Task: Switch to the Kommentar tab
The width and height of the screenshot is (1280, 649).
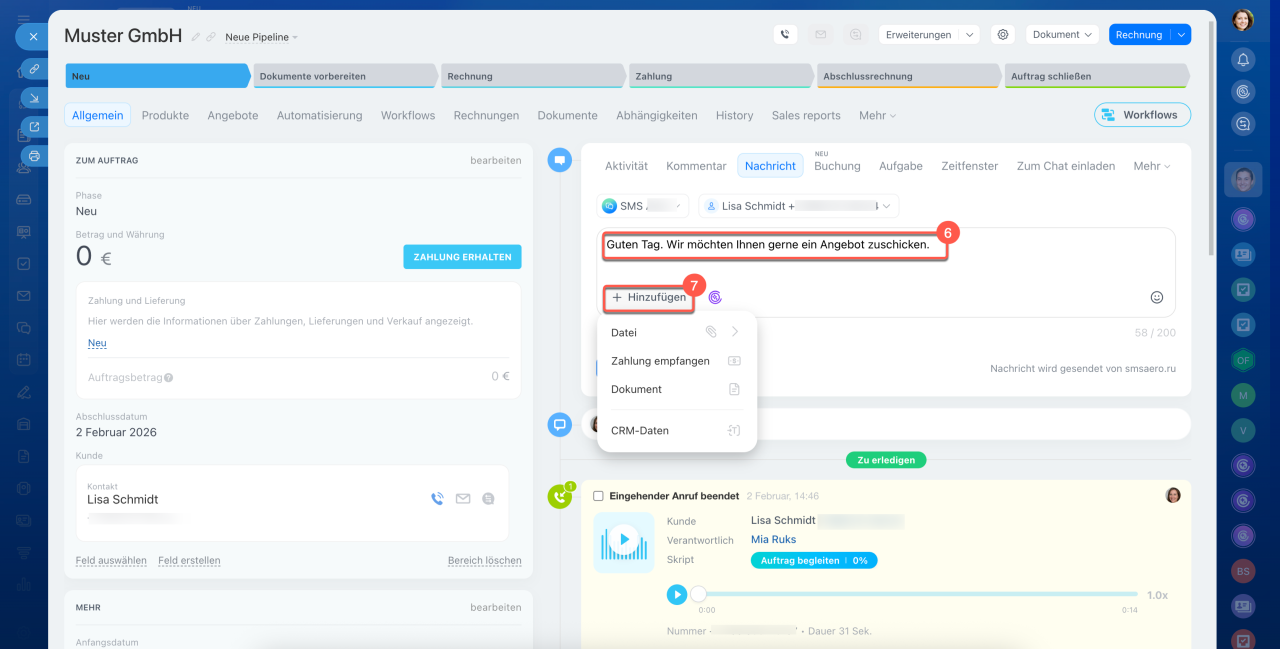Action: tap(696, 166)
